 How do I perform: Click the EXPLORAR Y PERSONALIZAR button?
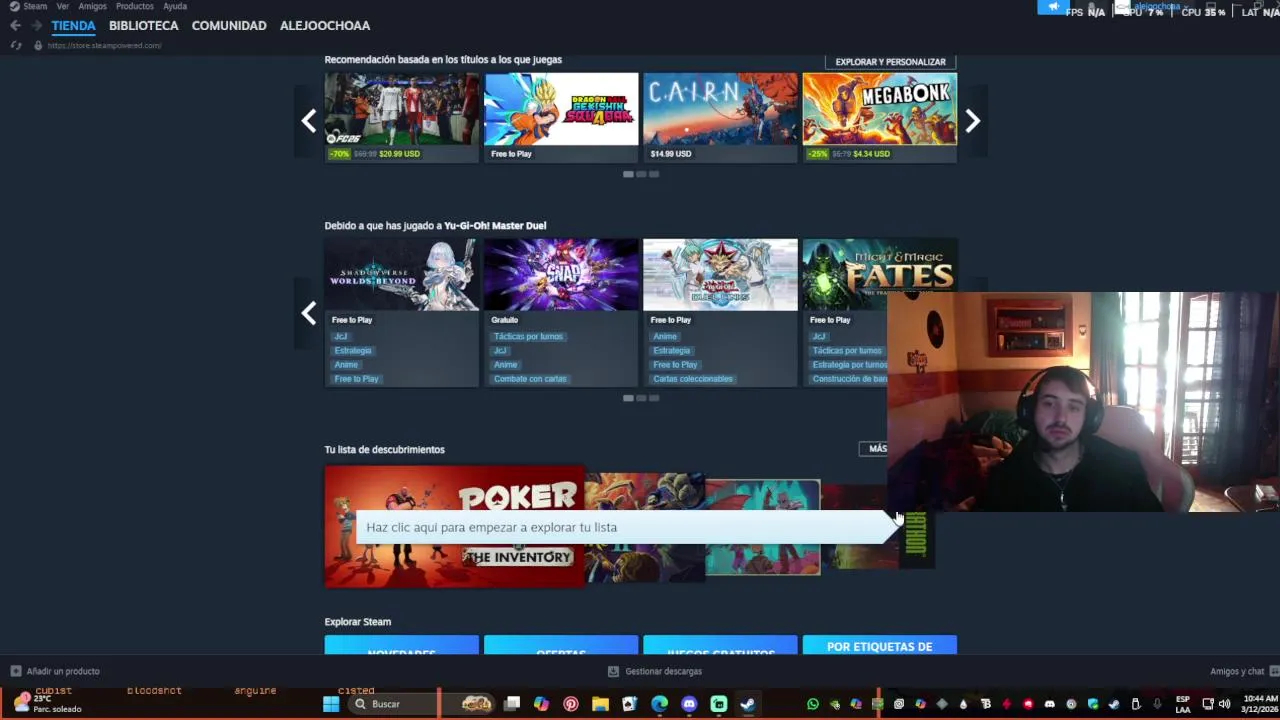click(x=890, y=62)
